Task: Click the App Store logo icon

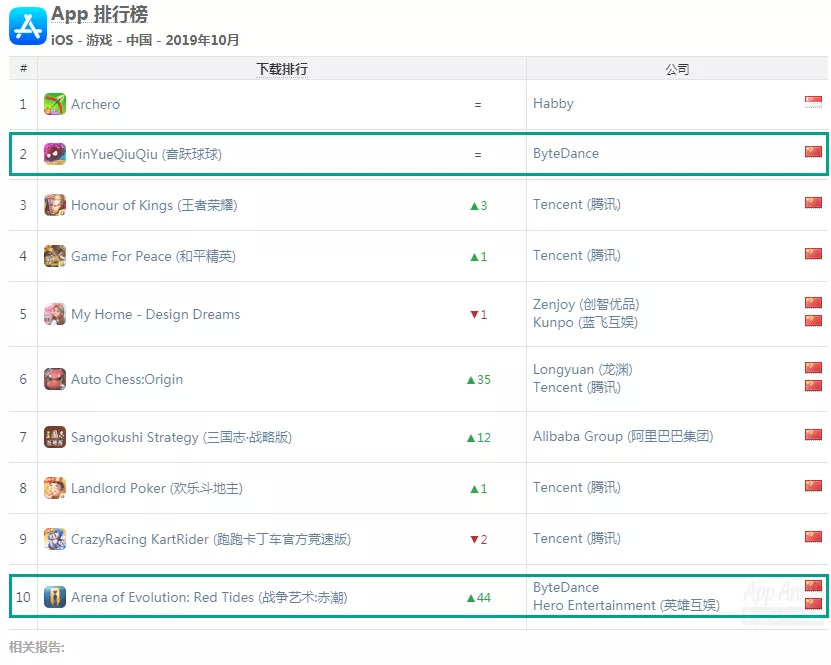Action: (x=28, y=26)
